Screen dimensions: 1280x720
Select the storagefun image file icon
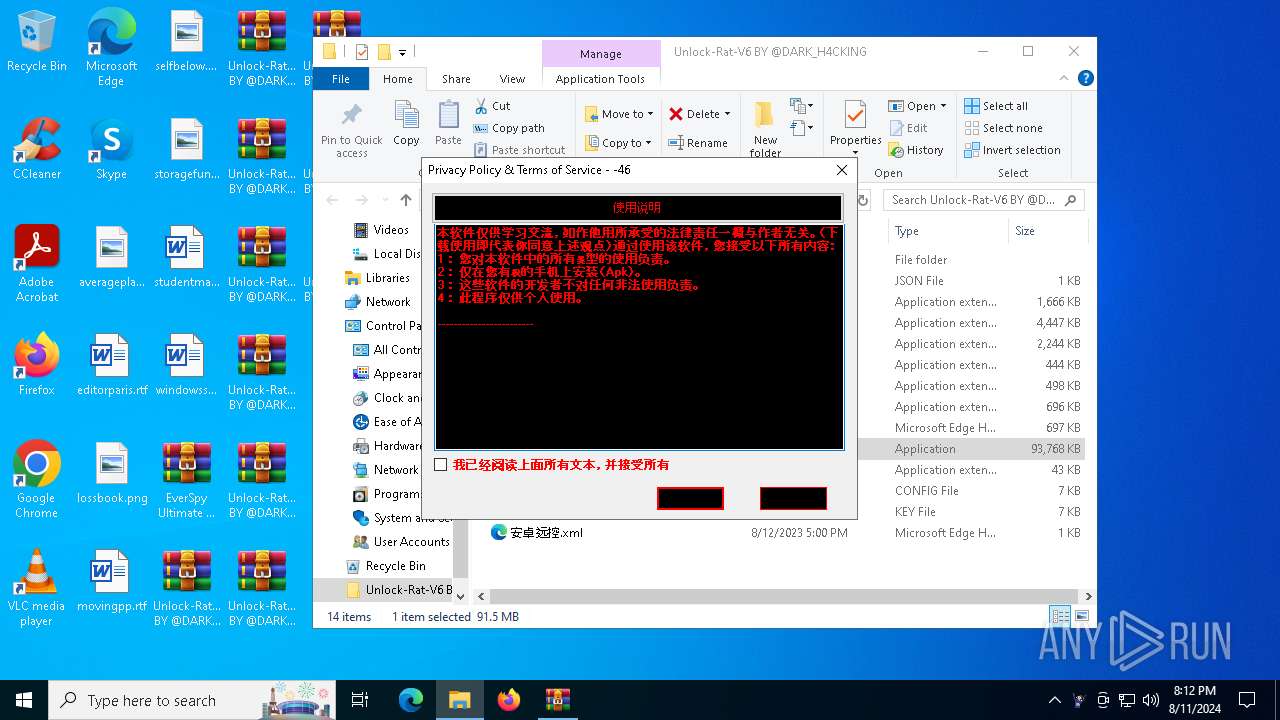point(187,149)
